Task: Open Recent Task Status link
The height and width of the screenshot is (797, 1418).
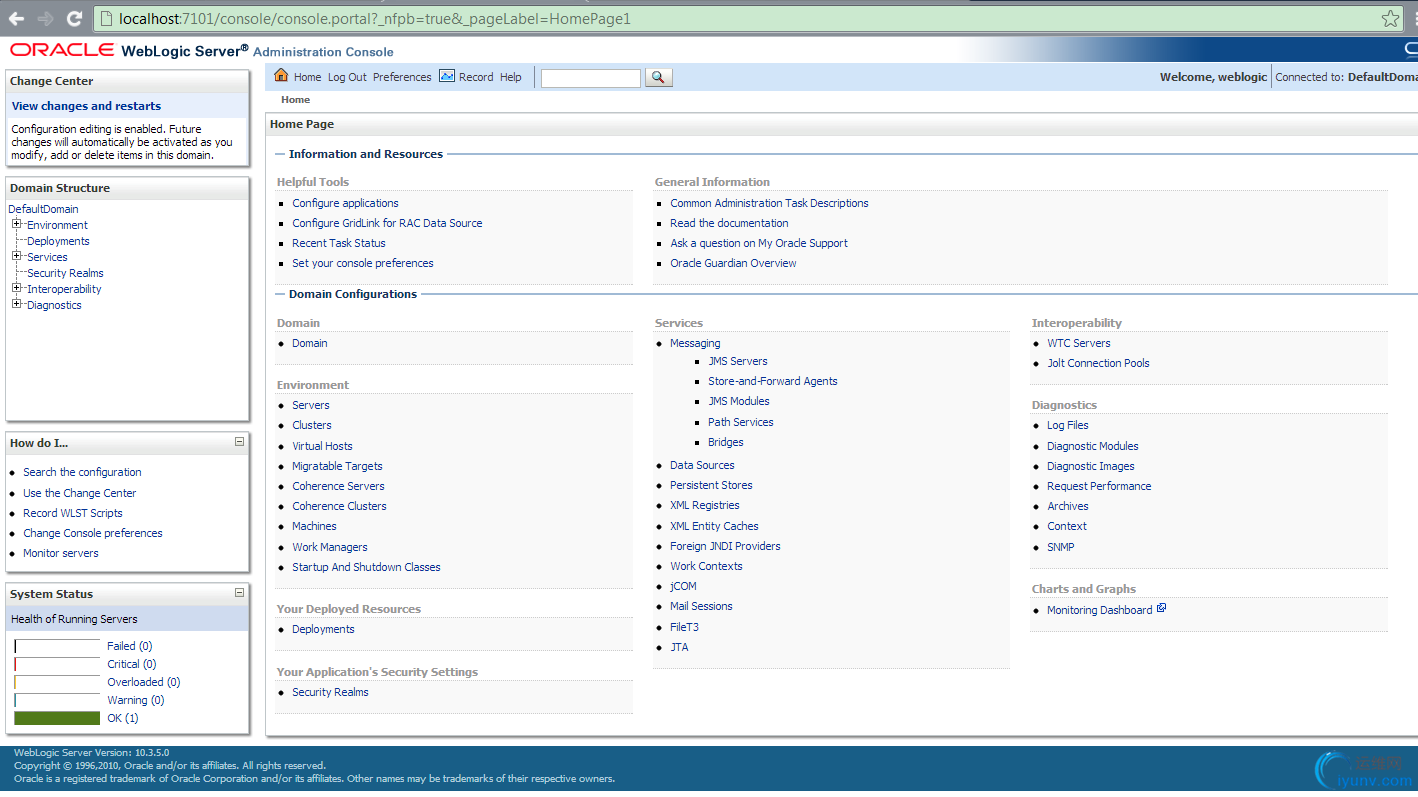Action: point(339,243)
